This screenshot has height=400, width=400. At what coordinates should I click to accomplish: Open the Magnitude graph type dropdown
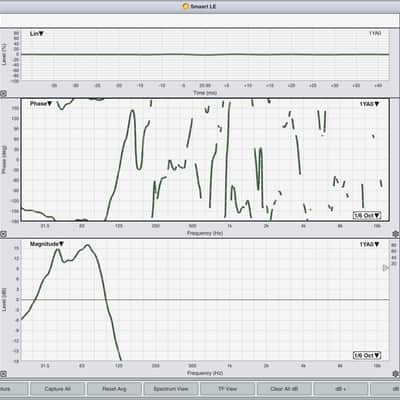(x=47, y=244)
